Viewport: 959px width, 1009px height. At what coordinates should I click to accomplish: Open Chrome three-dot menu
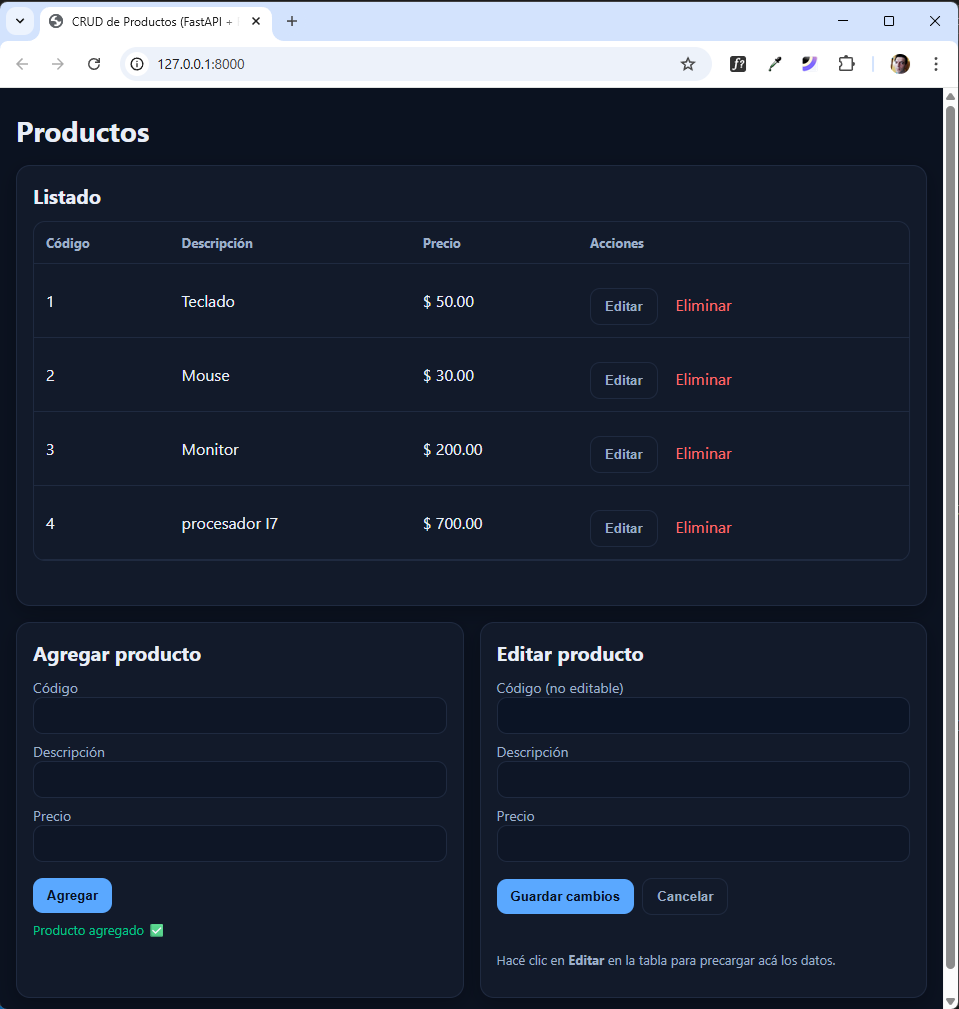[x=936, y=64]
